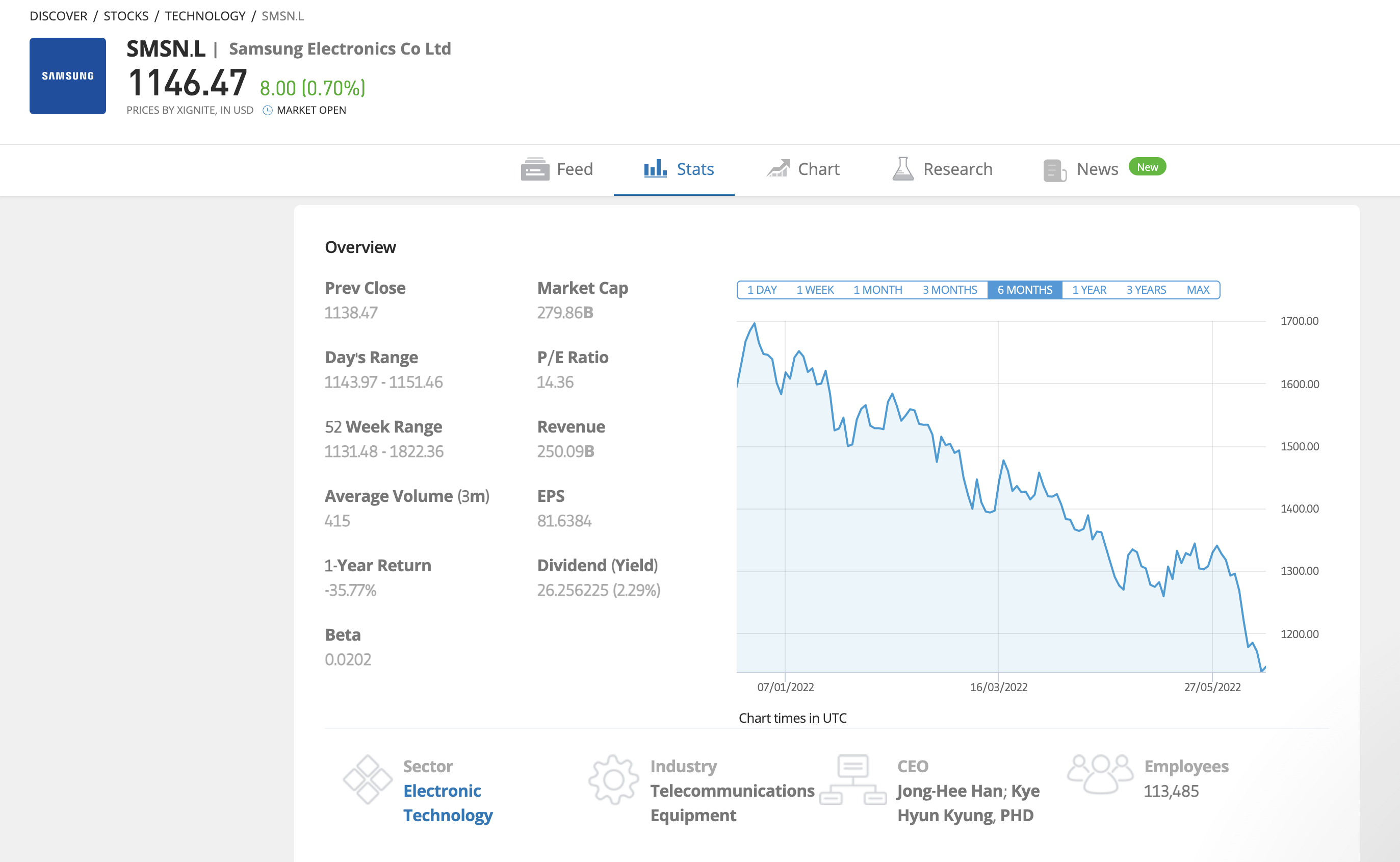The height and width of the screenshot is (862, 1400).
Task: Set chart range to MAX
Action: pos(1198,290)
